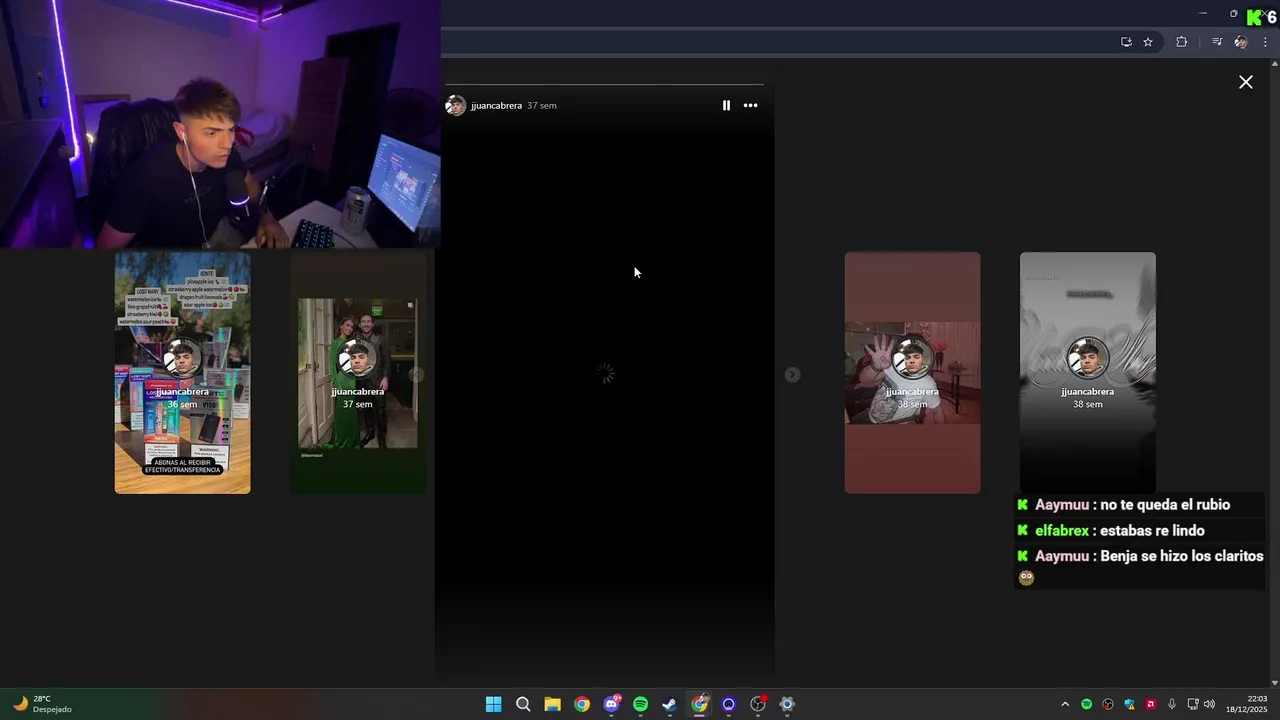
Task: Open the volume speaker tray icon
Action: click(1209, 704)
